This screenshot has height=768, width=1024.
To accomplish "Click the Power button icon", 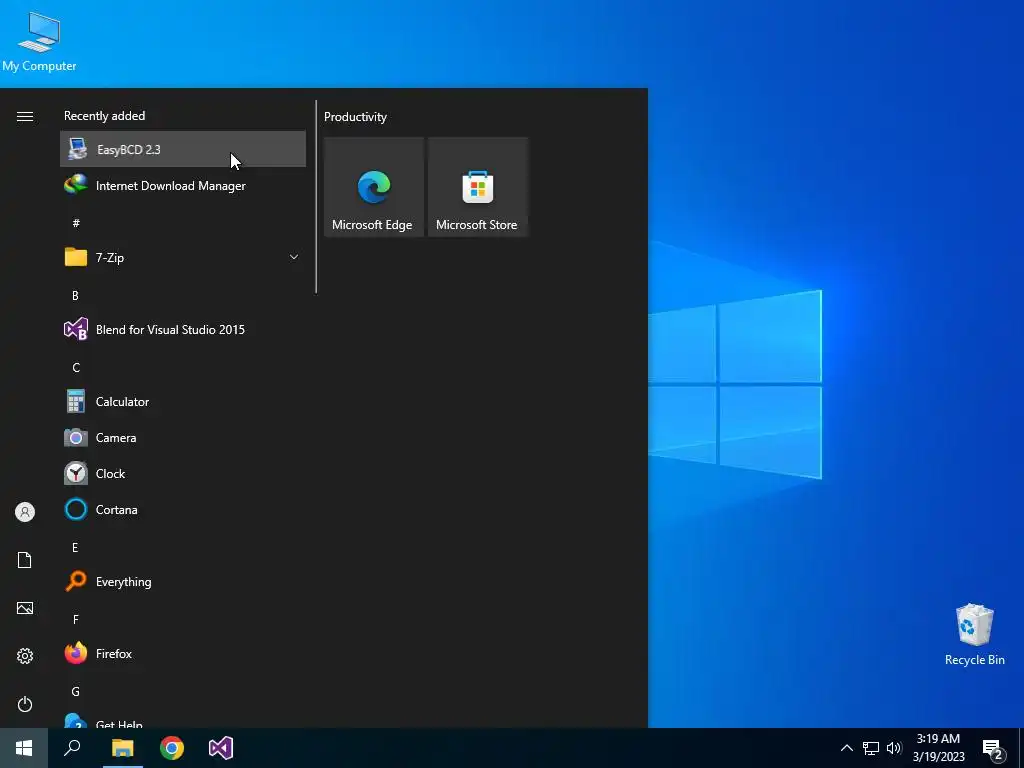I will [25, 704].
